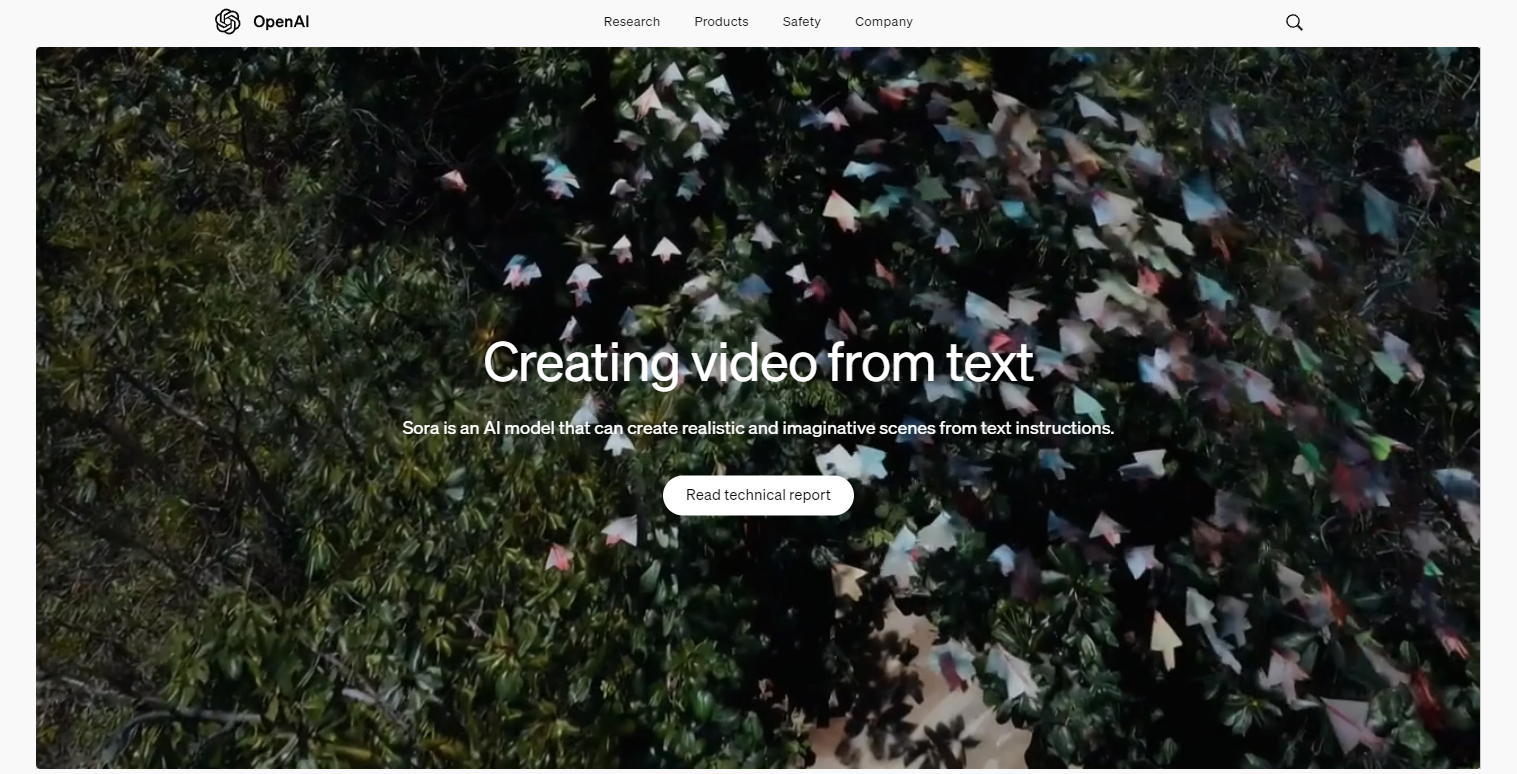Viewport: 1517px width, 774px height.
Task: Click the "Creating video from text" headline
Action: point(757,363)
